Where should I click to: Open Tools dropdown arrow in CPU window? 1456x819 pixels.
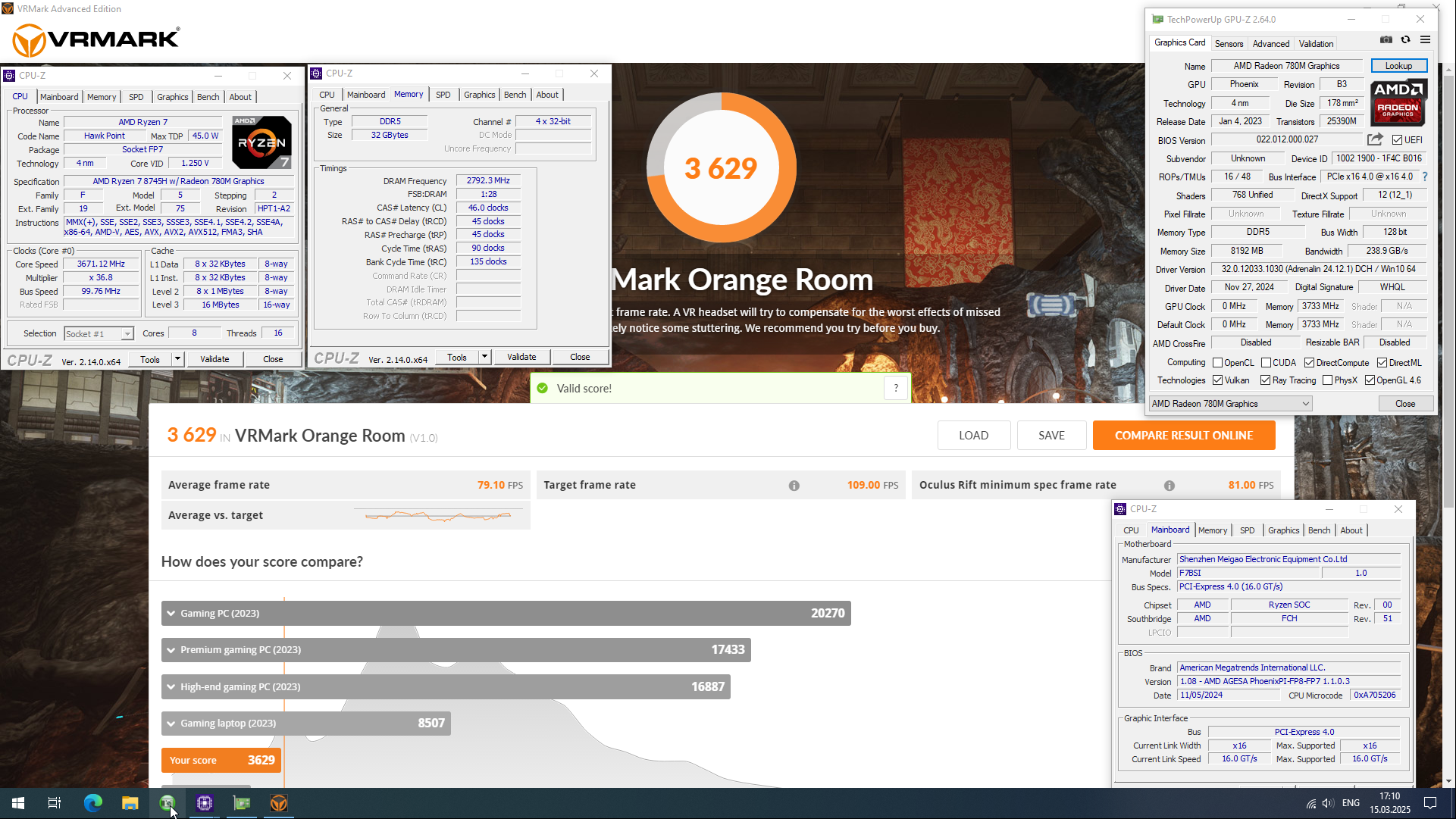pyautogui.click(x=178, y=359)
